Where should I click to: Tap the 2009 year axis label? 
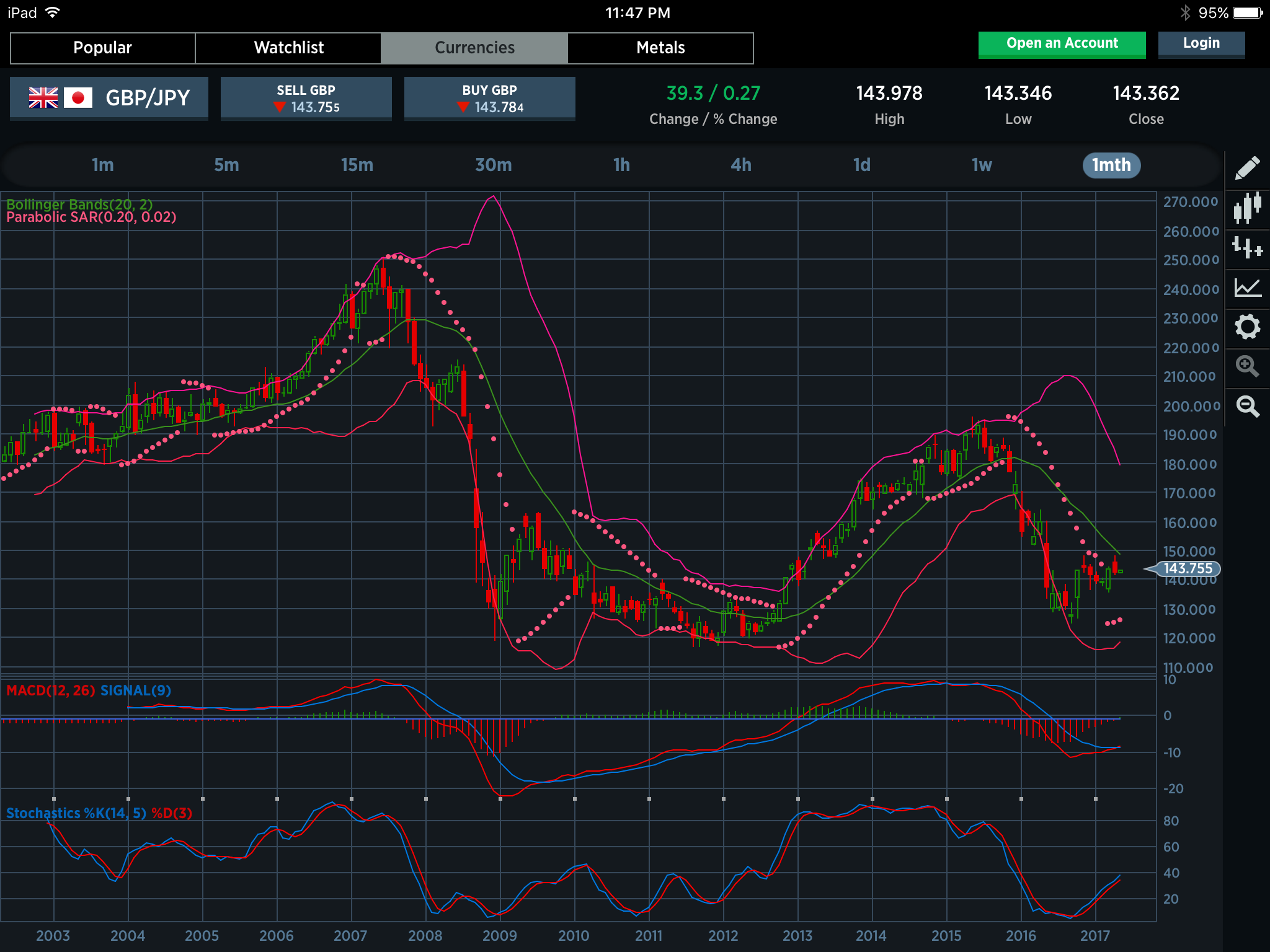(x=500, y=936)
